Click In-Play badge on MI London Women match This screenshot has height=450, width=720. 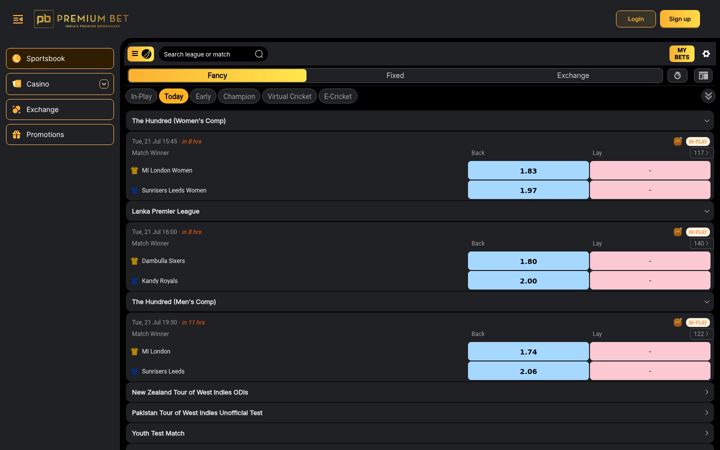coord(698,141)
